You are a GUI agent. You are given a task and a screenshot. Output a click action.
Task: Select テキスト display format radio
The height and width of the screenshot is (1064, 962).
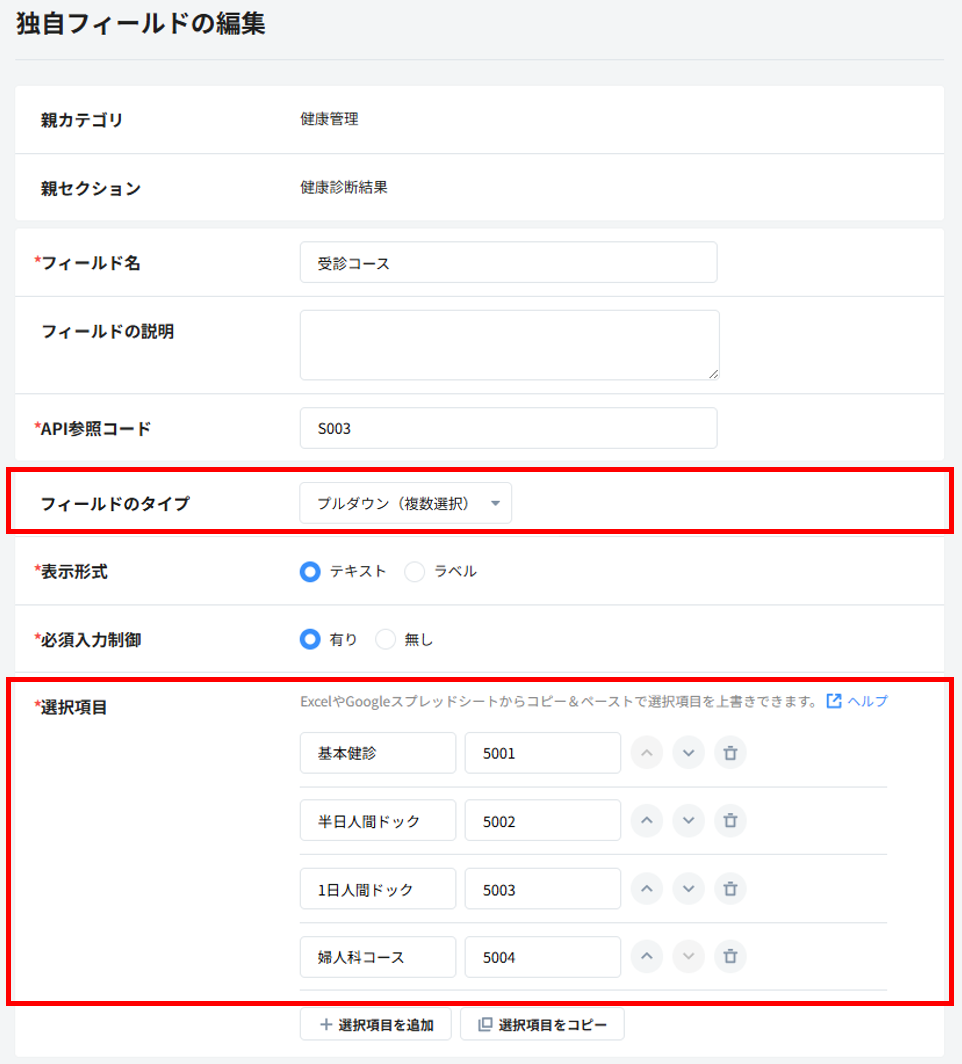310,572
